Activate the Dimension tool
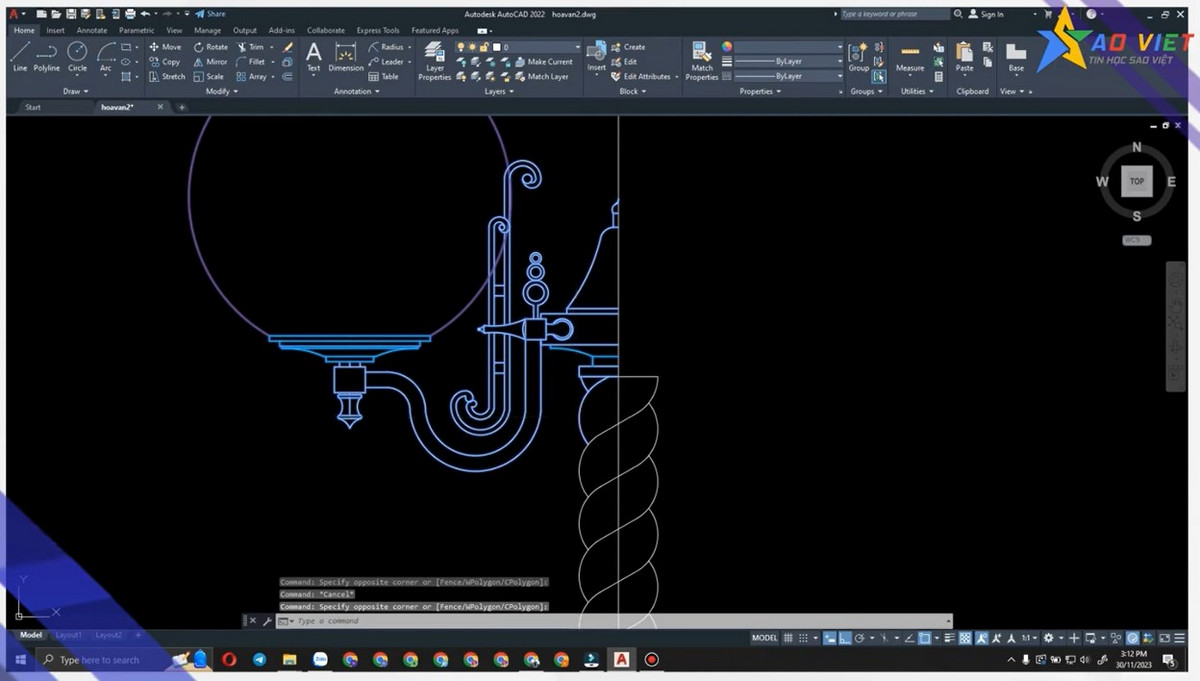1200x681 pixels. [x=345, y=62]
